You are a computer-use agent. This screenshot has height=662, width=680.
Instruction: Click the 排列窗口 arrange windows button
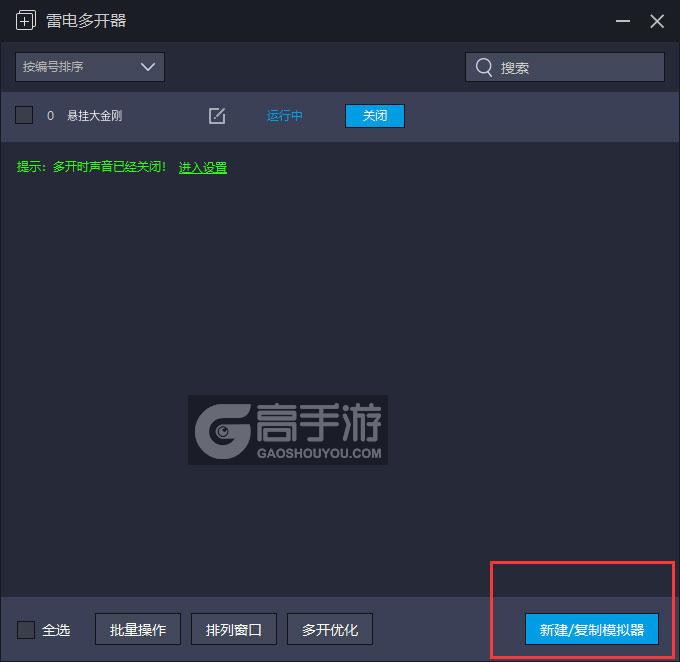pos(234,629)
